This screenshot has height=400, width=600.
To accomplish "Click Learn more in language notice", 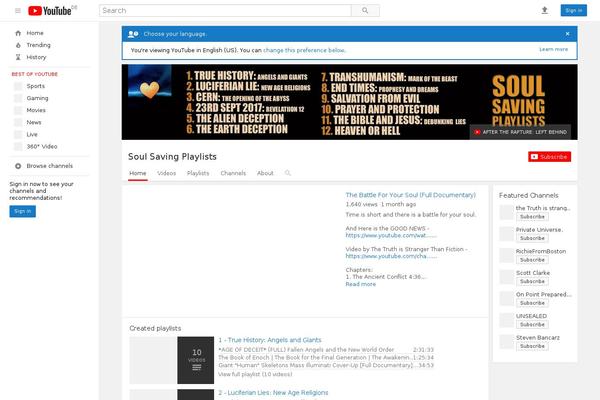I will click(553, 49).
